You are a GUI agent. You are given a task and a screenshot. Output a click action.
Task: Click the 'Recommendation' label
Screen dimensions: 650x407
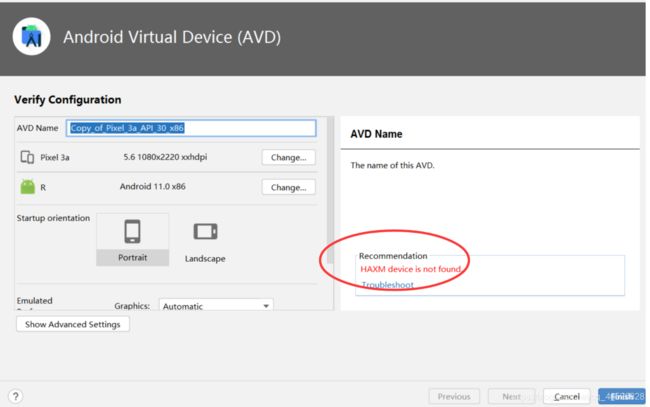pos(393,256)
